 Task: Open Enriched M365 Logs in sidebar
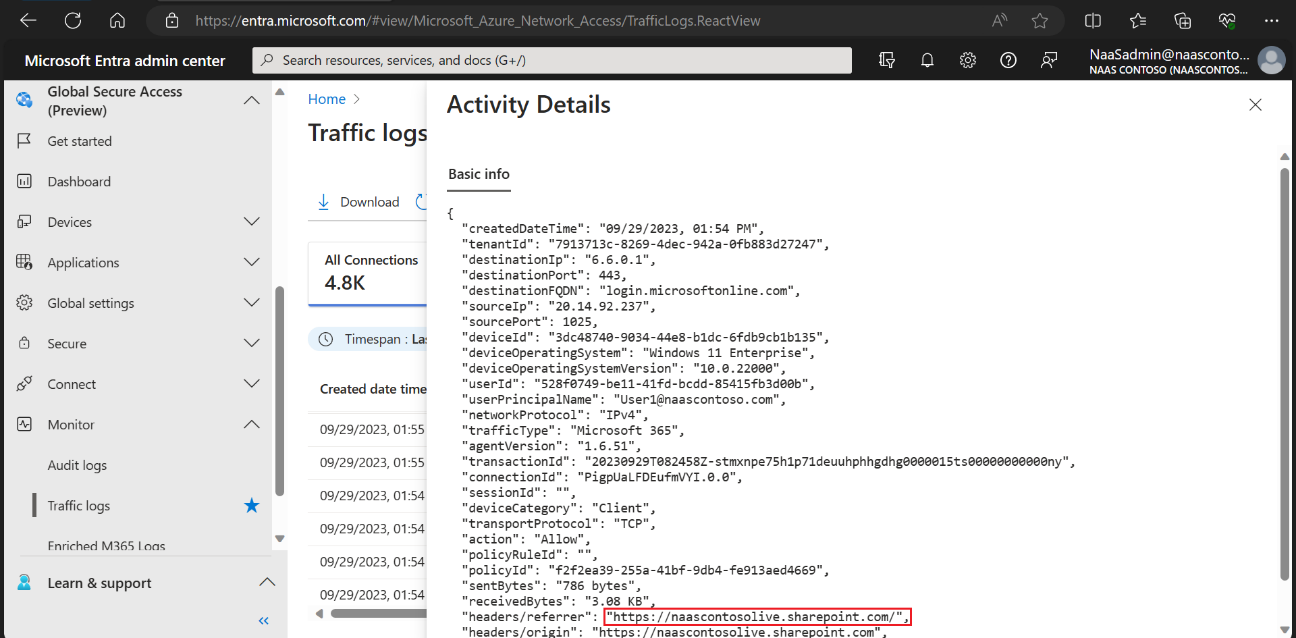click(107, 546)
